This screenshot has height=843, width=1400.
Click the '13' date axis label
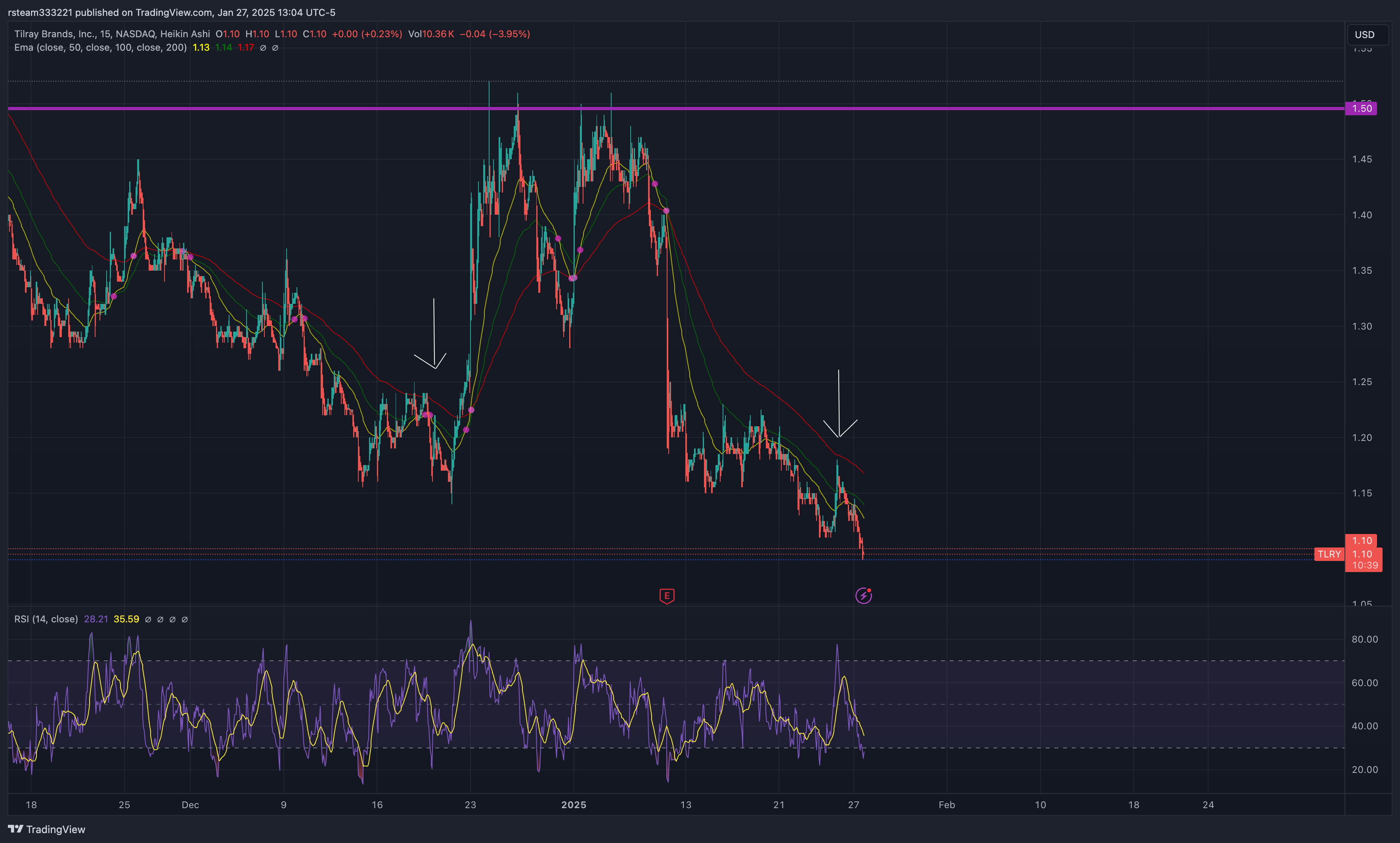pos(686,805)
